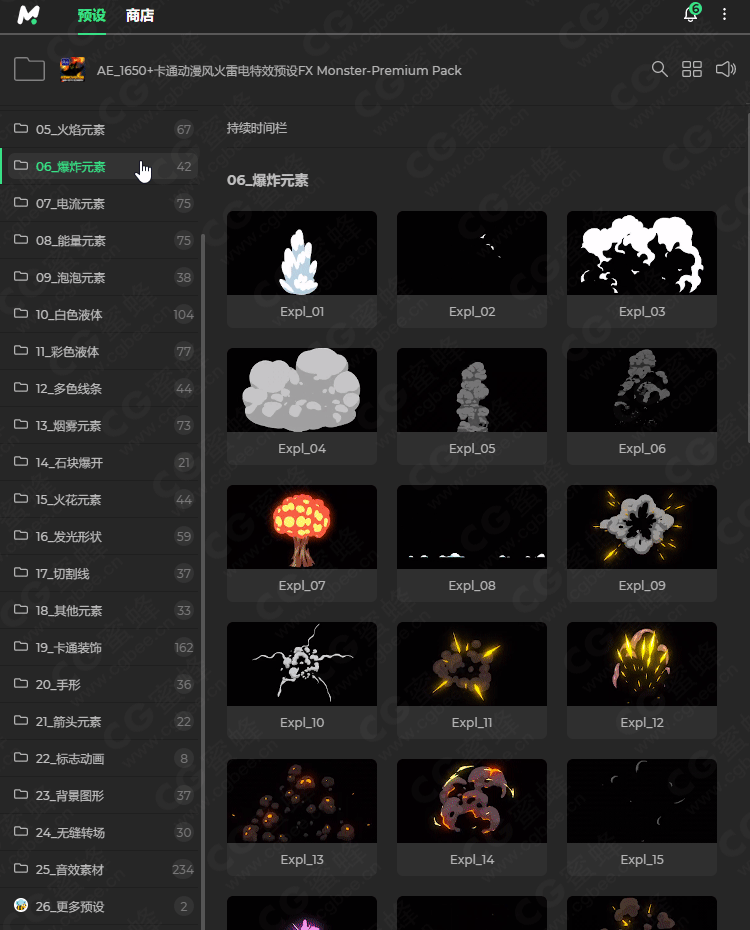Open the 14_石块爆开 folder
Image resolution: width=750 pixels, height=930 pixels.
[100, 463]
